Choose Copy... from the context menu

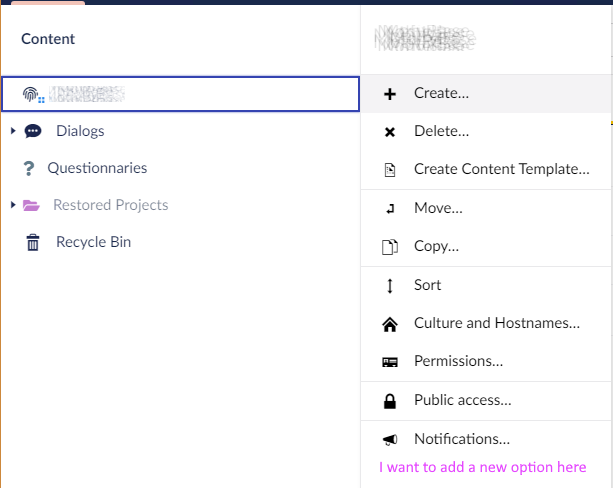point(486,246)
